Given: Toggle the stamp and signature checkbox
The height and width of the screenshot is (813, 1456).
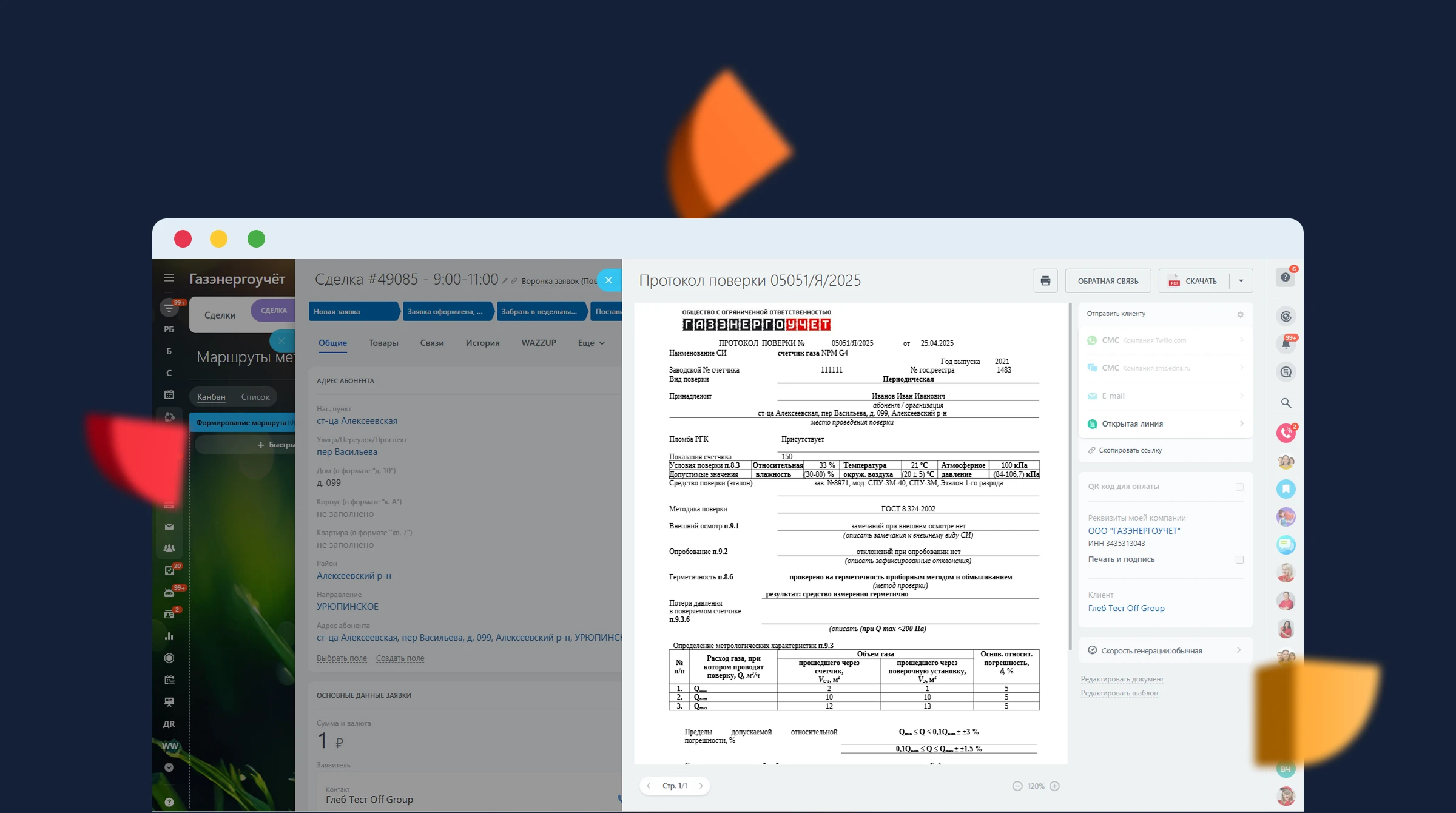Looking at the screenshot, I should (x=1239, y=559).
